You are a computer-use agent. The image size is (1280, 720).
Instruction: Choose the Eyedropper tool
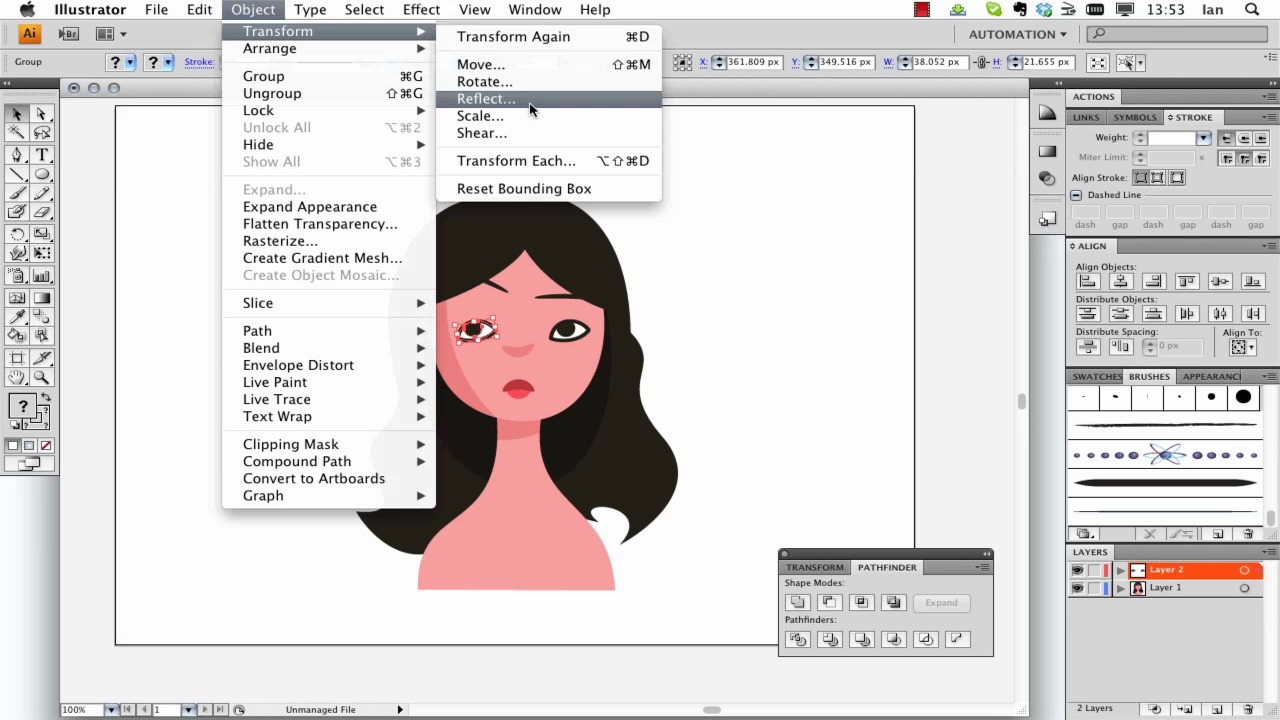point(17,316)
